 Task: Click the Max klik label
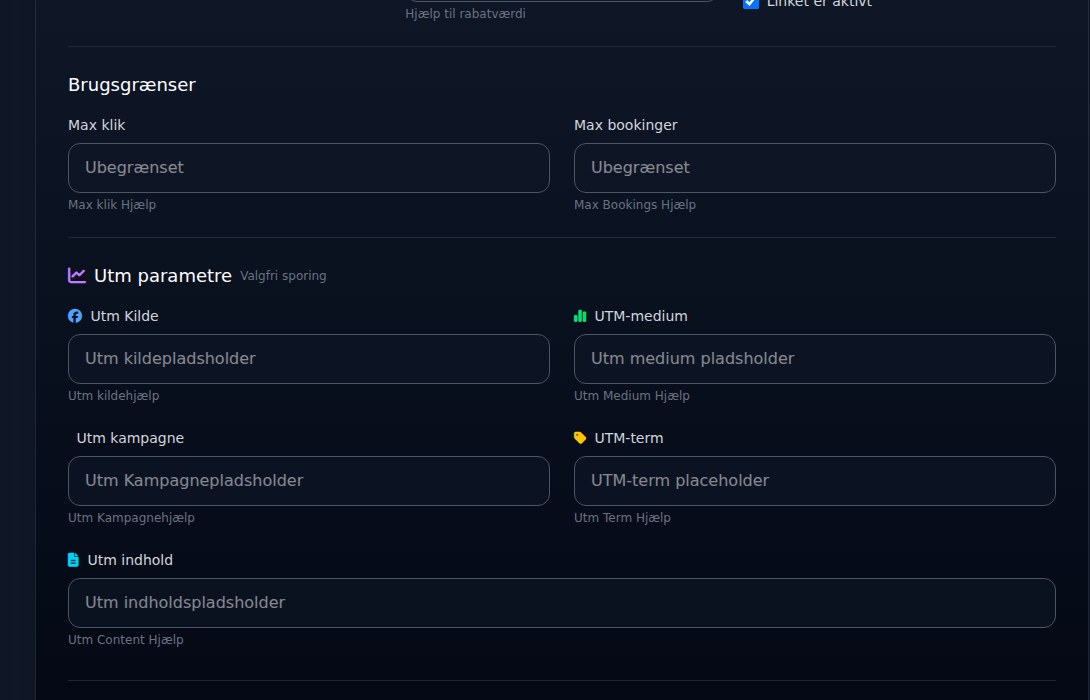click(97, 125)
